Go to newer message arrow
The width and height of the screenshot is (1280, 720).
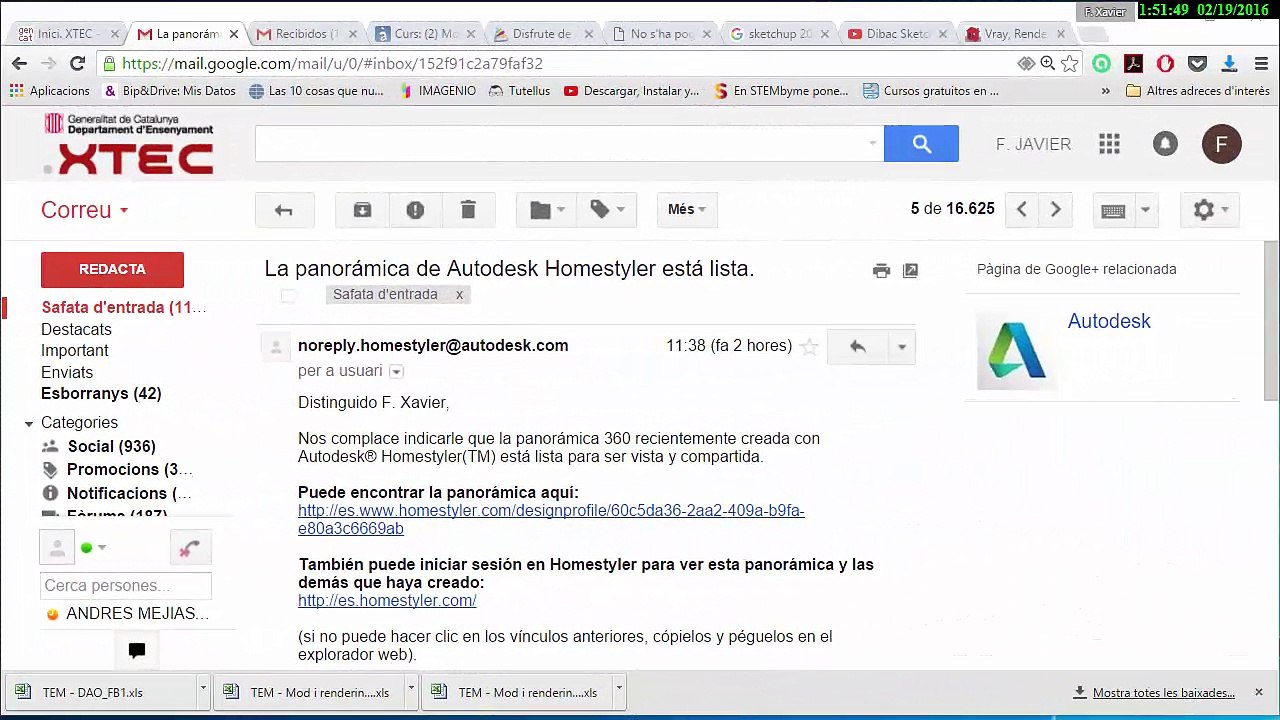1021,209
